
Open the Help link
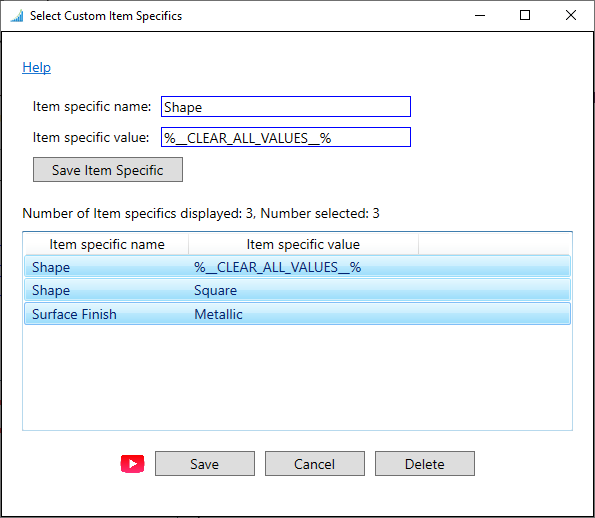pos(36,68)
